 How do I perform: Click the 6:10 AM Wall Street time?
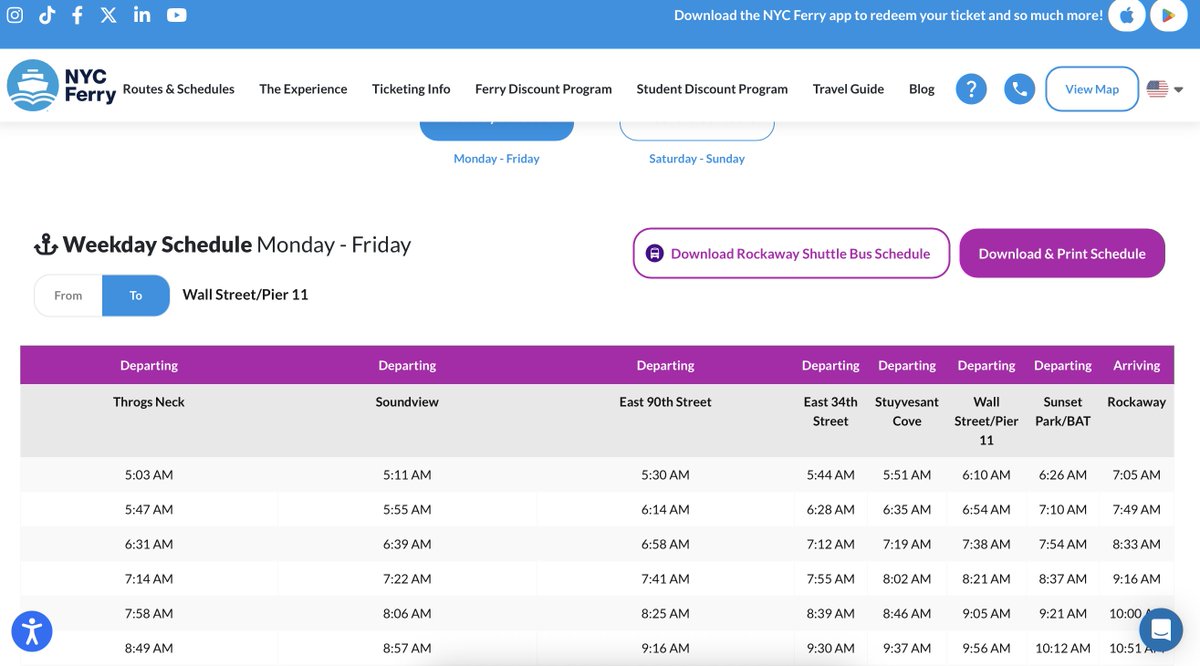pos(986,475)
